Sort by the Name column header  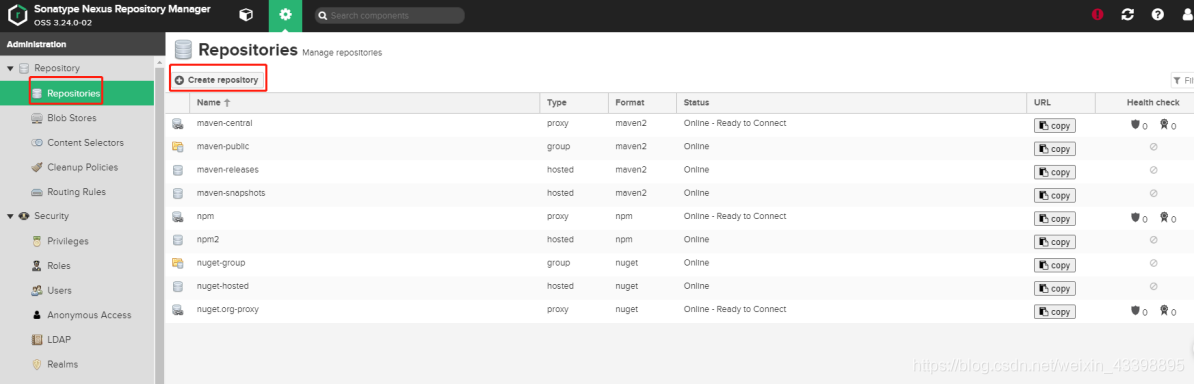[x=364, y=103]
